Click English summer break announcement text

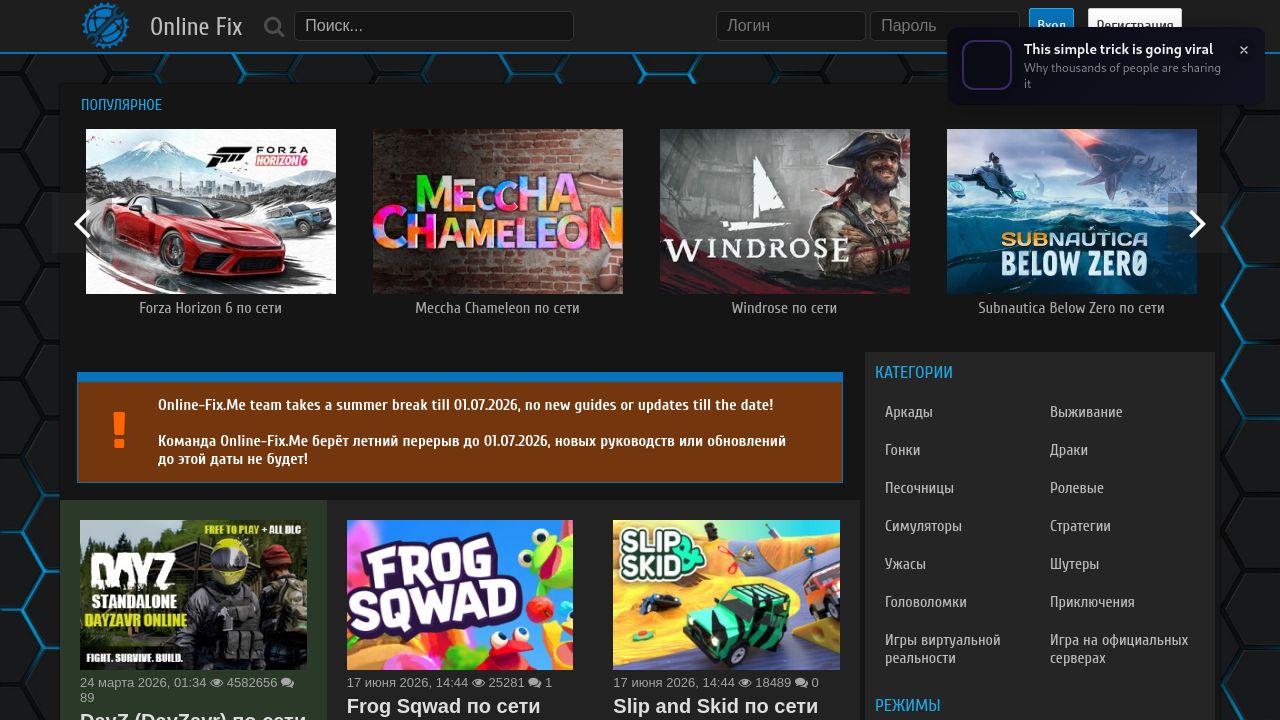pos(465,405)
